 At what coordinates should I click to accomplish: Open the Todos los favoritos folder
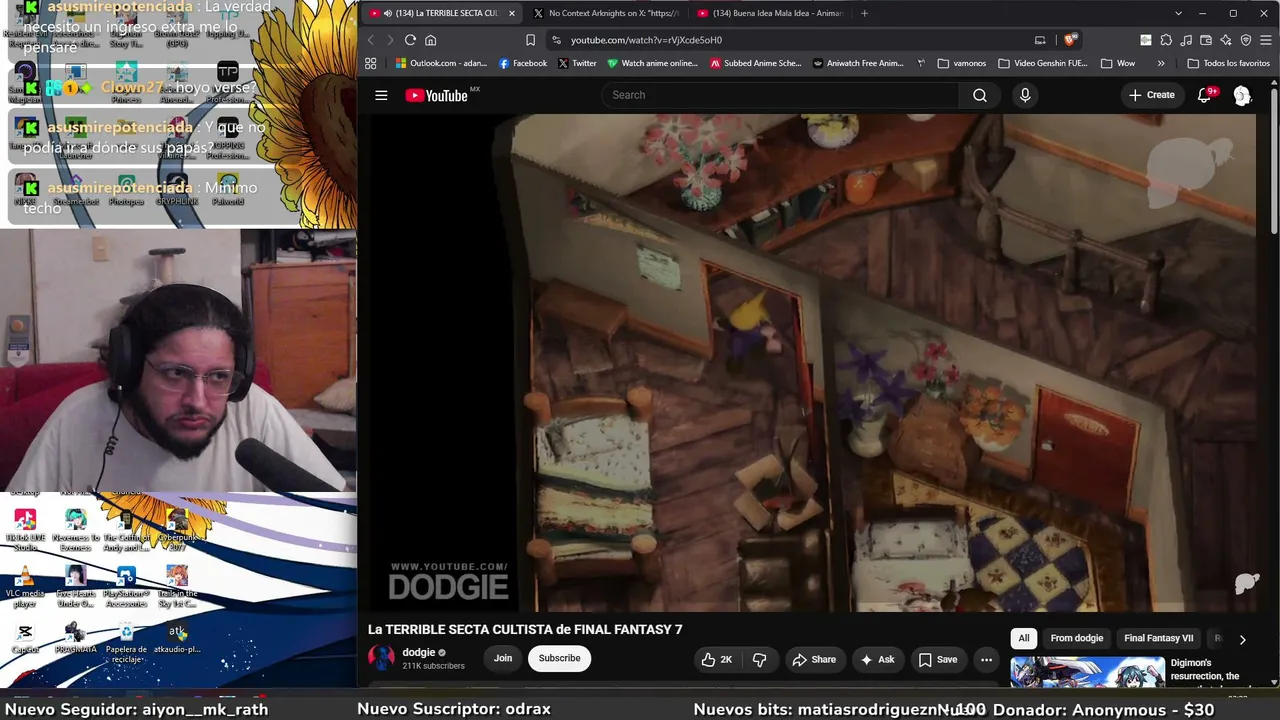pos(1228,63)
